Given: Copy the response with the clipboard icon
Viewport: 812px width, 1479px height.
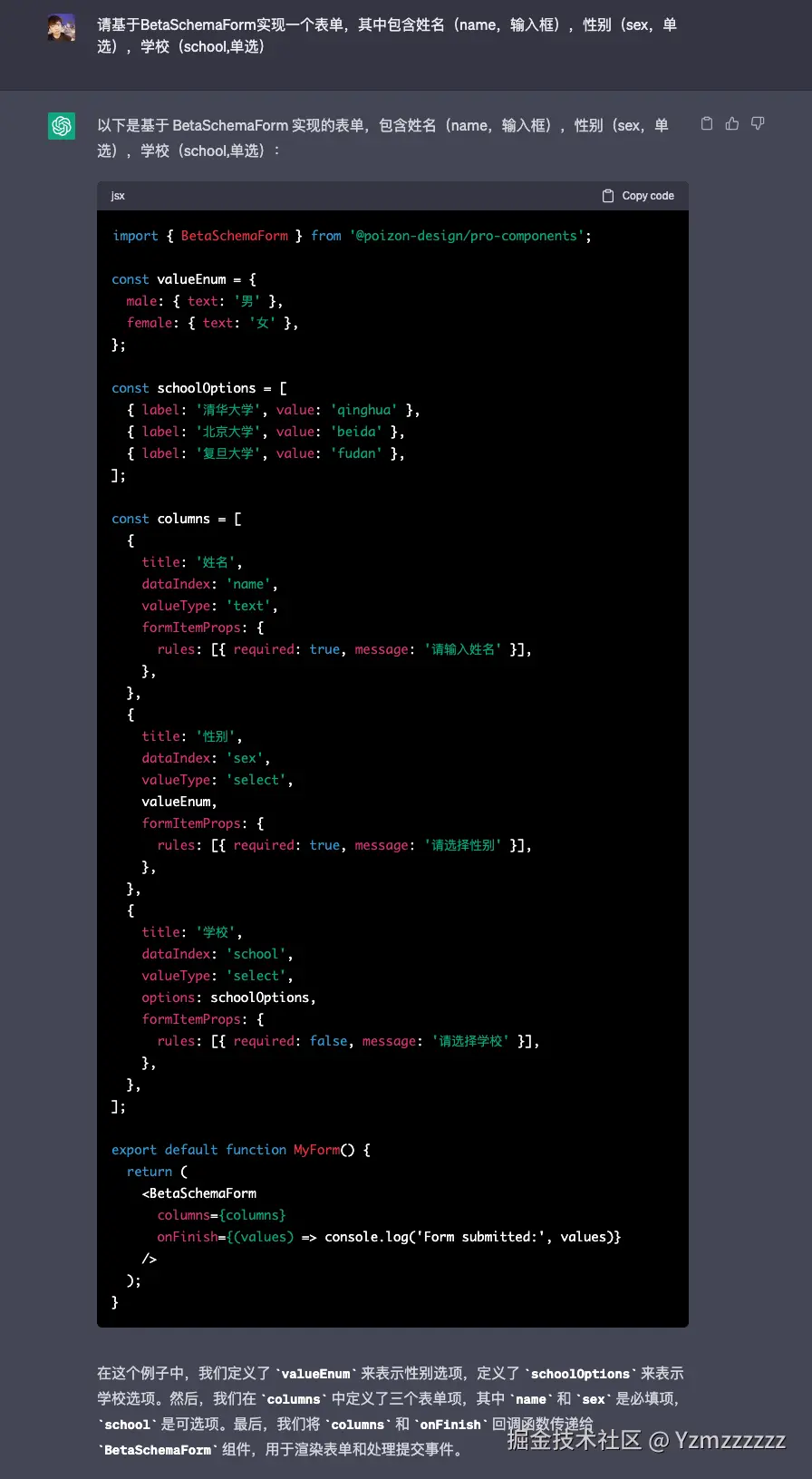Looking at the screenshot, I should coord(707,123).
